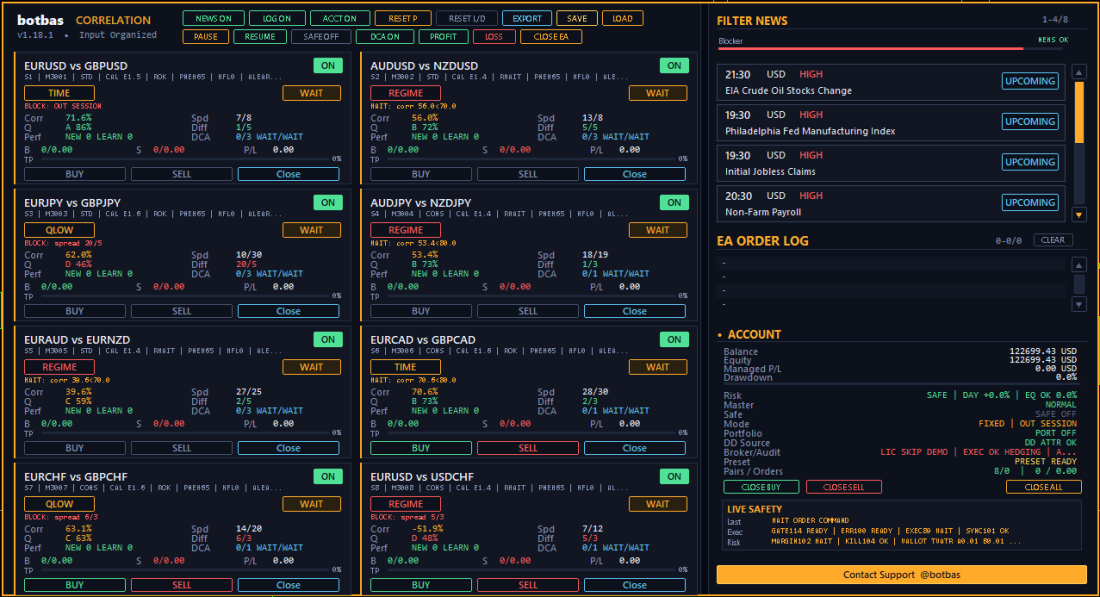The width and height of the screenshot is (1100, 597).
Task: Click REGIME status in EURAUD vs EURNZD
Action: pos(60,366)
